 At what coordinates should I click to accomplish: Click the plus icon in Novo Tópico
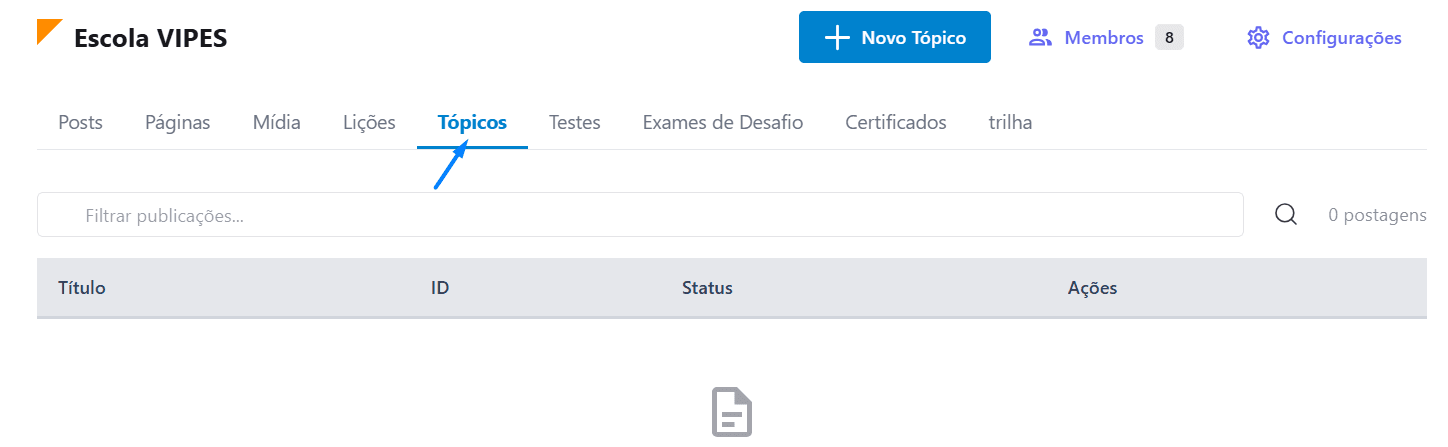click(x=836, y=38)
